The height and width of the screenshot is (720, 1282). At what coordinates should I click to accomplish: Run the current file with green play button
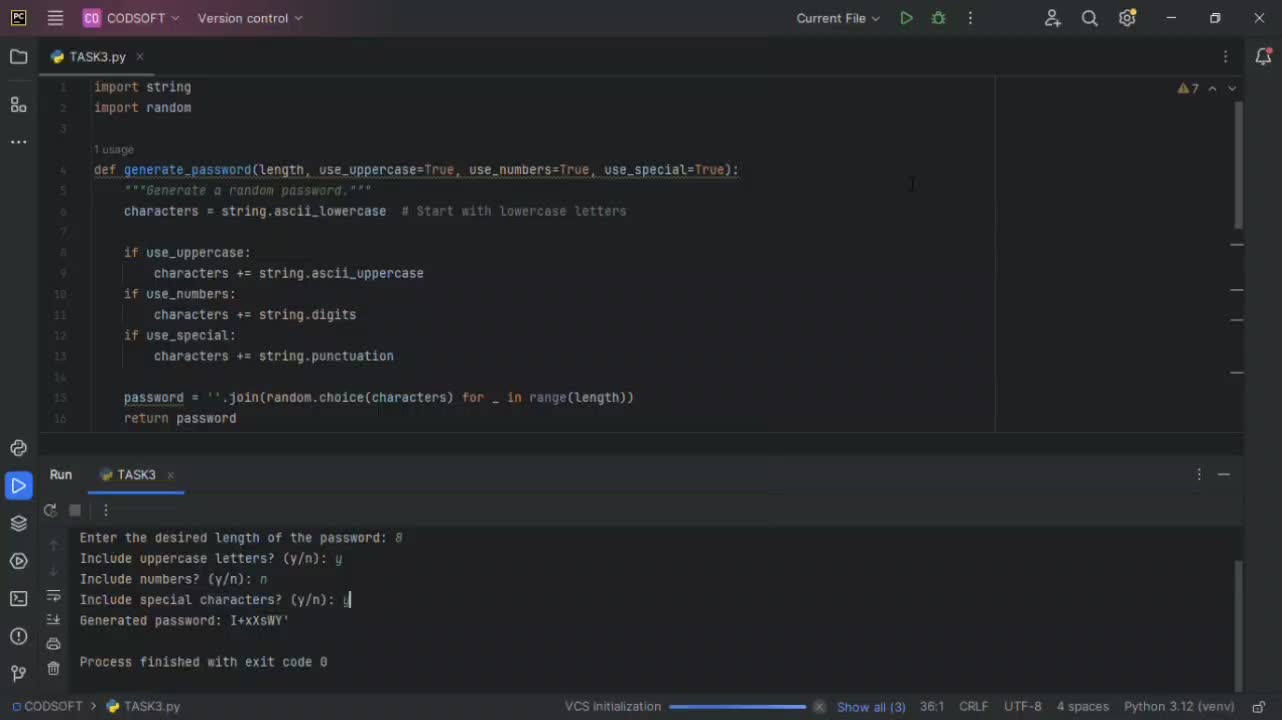(906, 18)
